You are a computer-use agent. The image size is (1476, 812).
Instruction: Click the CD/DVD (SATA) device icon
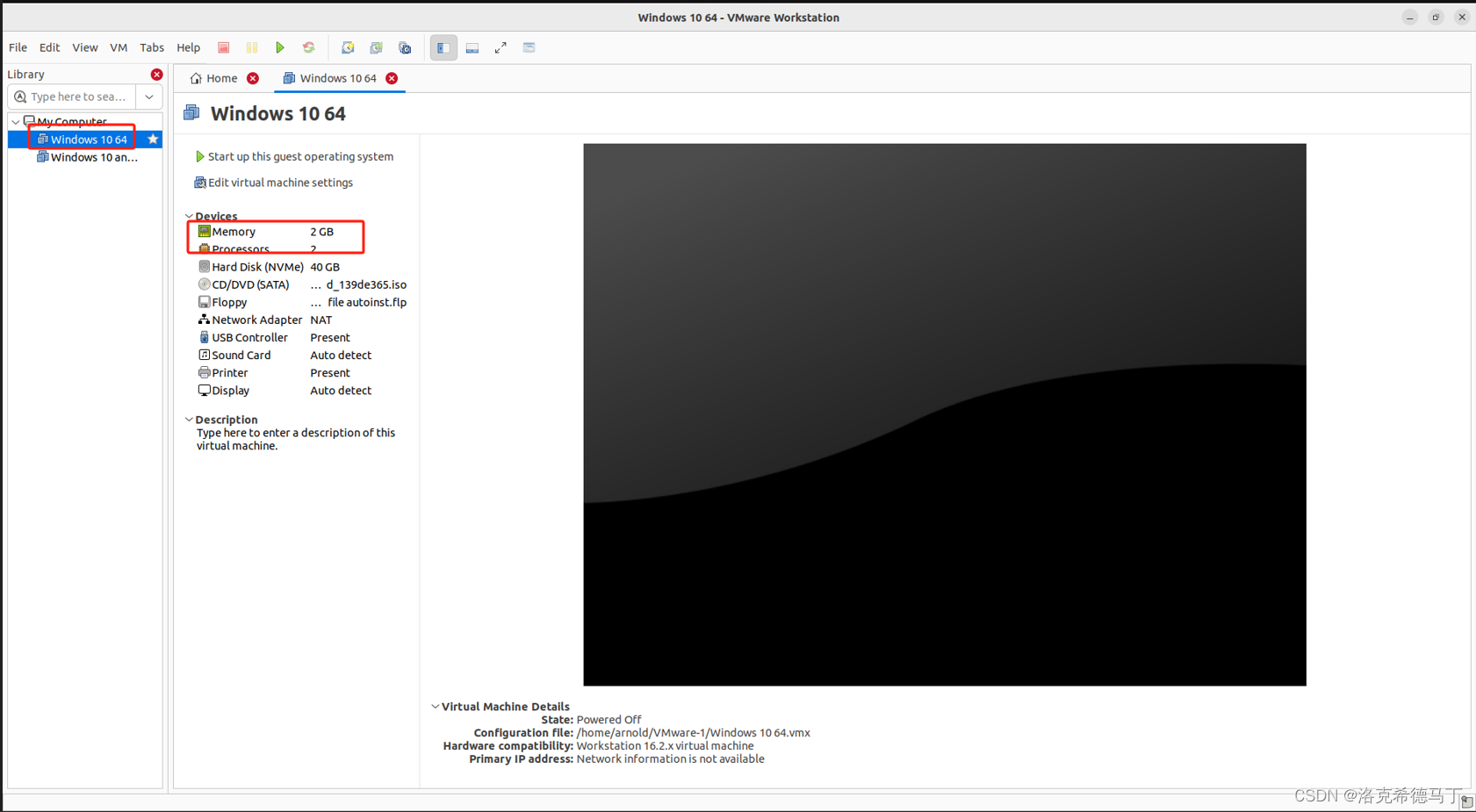point(204,284)
